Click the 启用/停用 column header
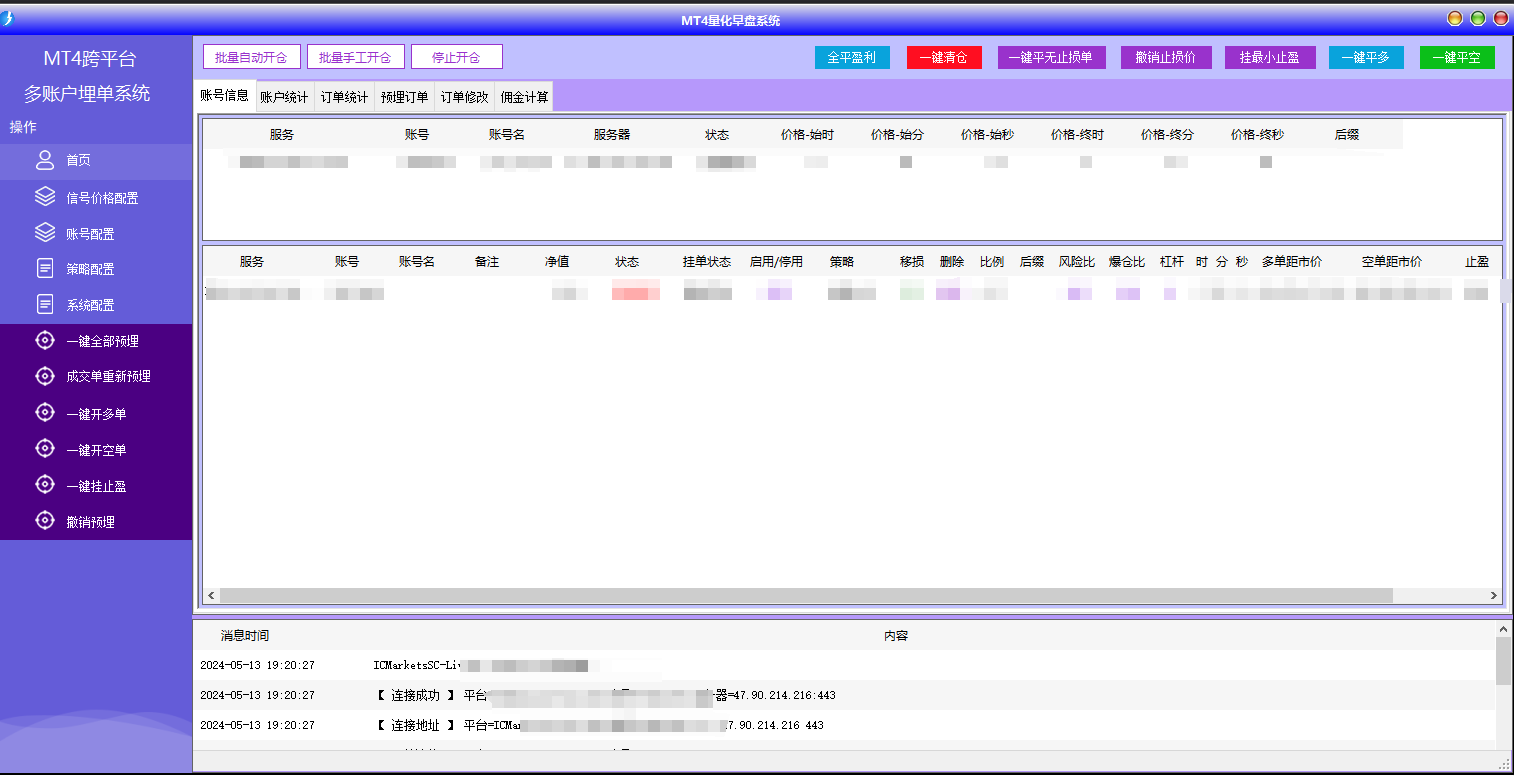This screenshot has height=776, width=1514. click(776, 262)
